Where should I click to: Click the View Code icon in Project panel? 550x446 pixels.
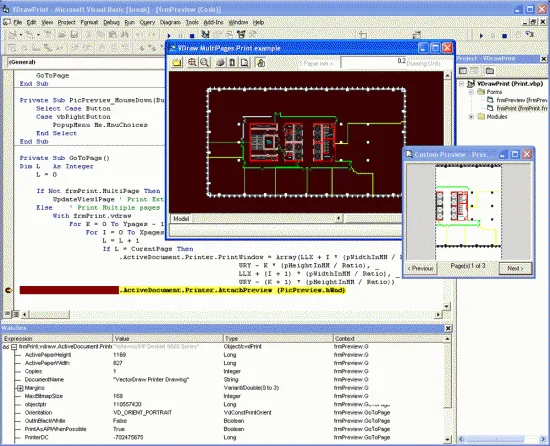pyautogui.click(x=463, y=70)
